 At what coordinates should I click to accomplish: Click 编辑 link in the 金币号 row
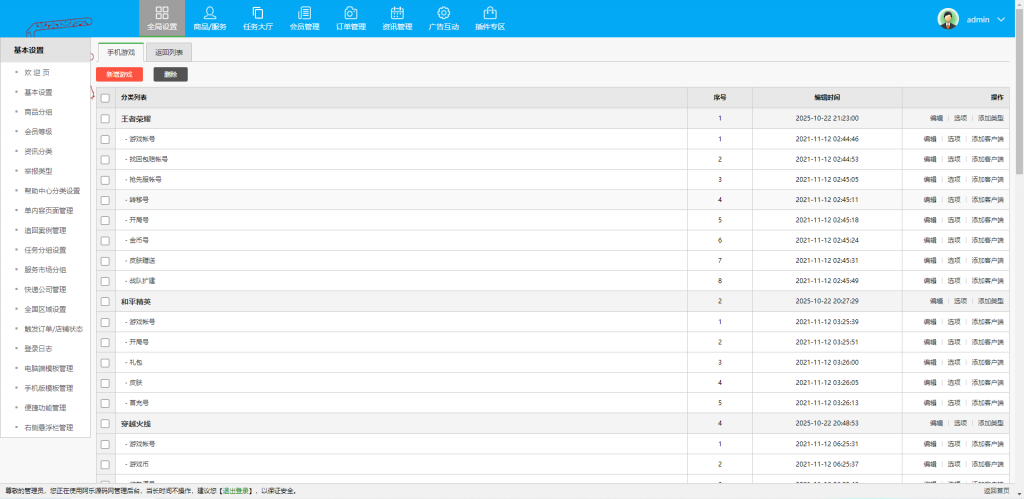pos(930,240)
